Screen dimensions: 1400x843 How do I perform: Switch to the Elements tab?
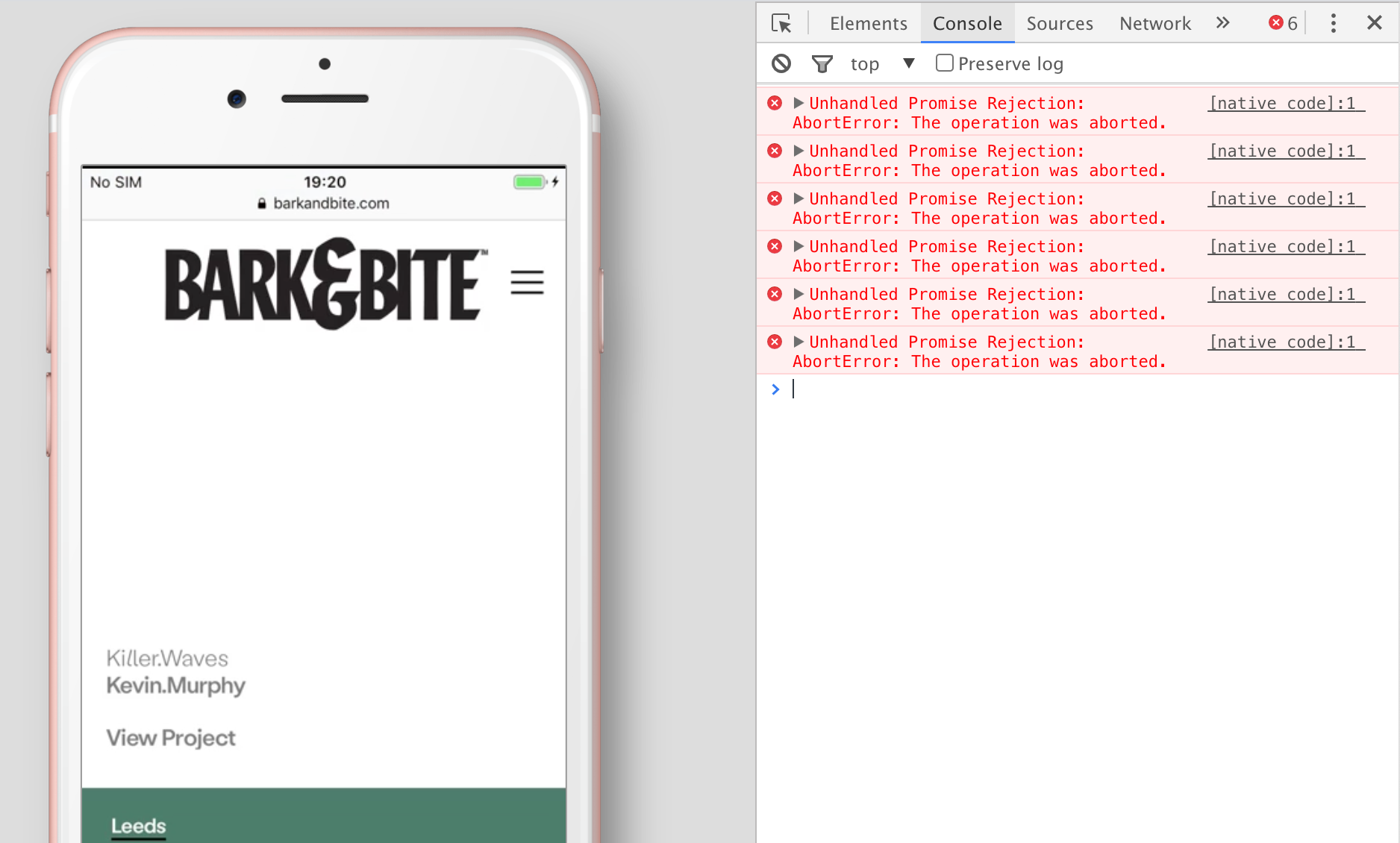click(868, 23)
